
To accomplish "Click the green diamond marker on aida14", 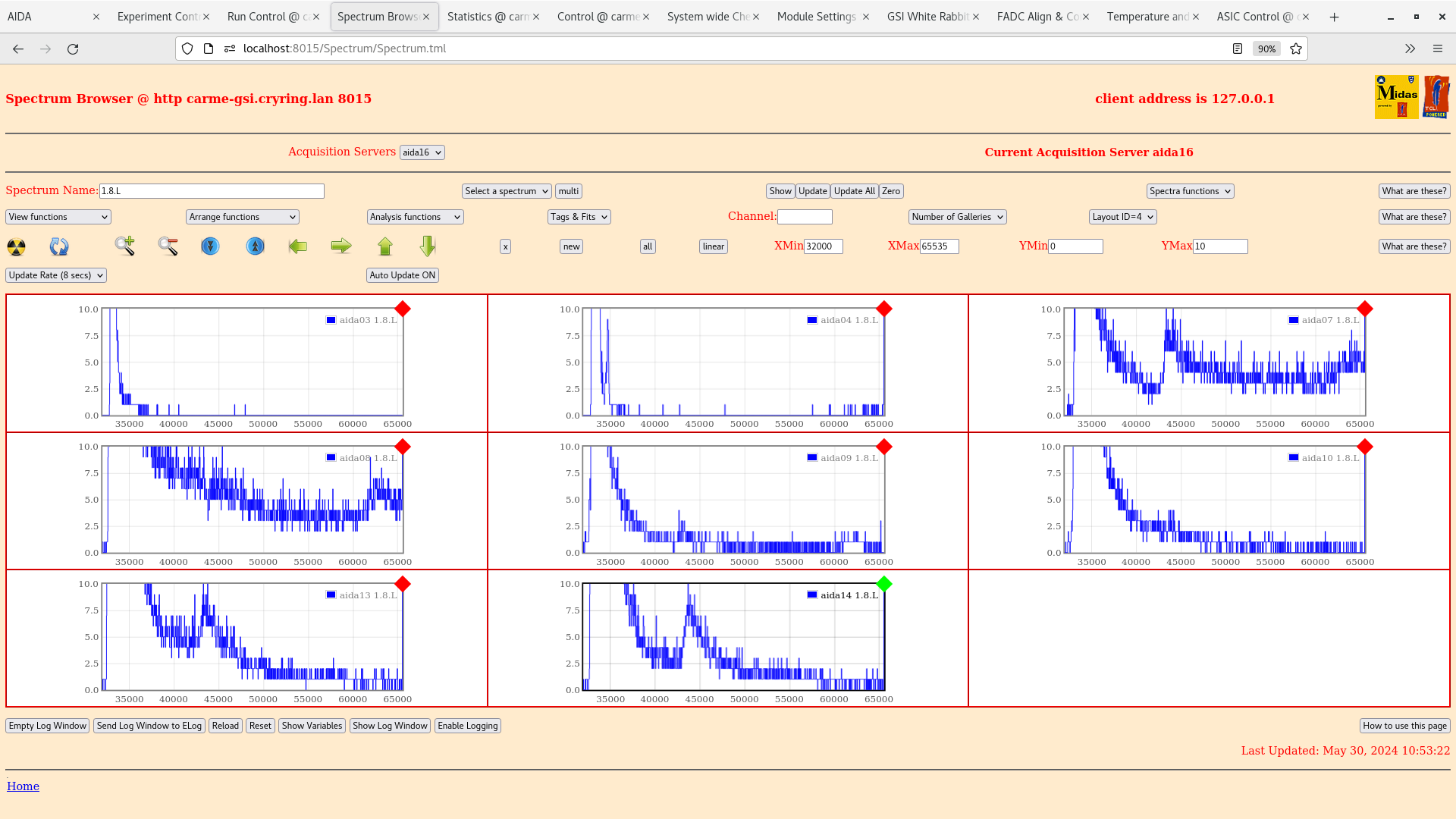I will (884, 584).
